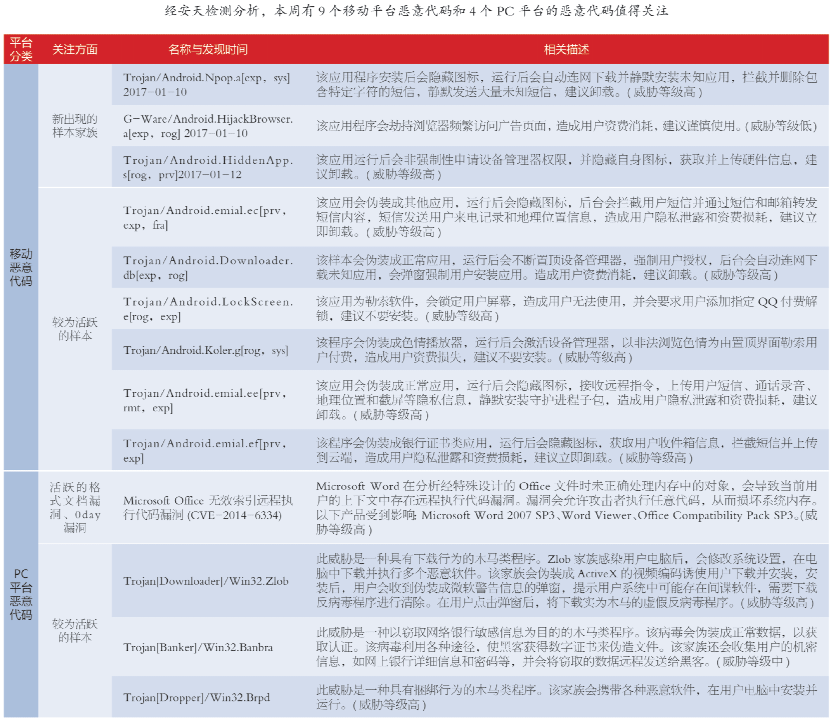Click the emial.ec description about 邮箱转发短信内容
This screenshot has width=835, height=724.
(x=567, y=217)
